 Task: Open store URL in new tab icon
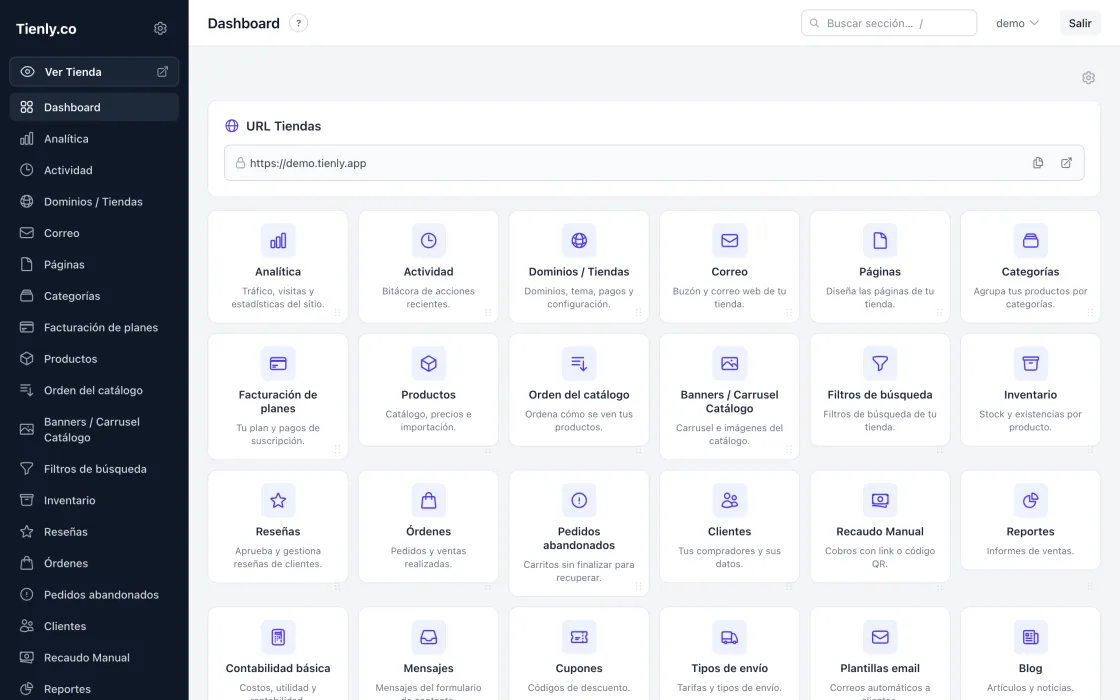(1066, 163)
